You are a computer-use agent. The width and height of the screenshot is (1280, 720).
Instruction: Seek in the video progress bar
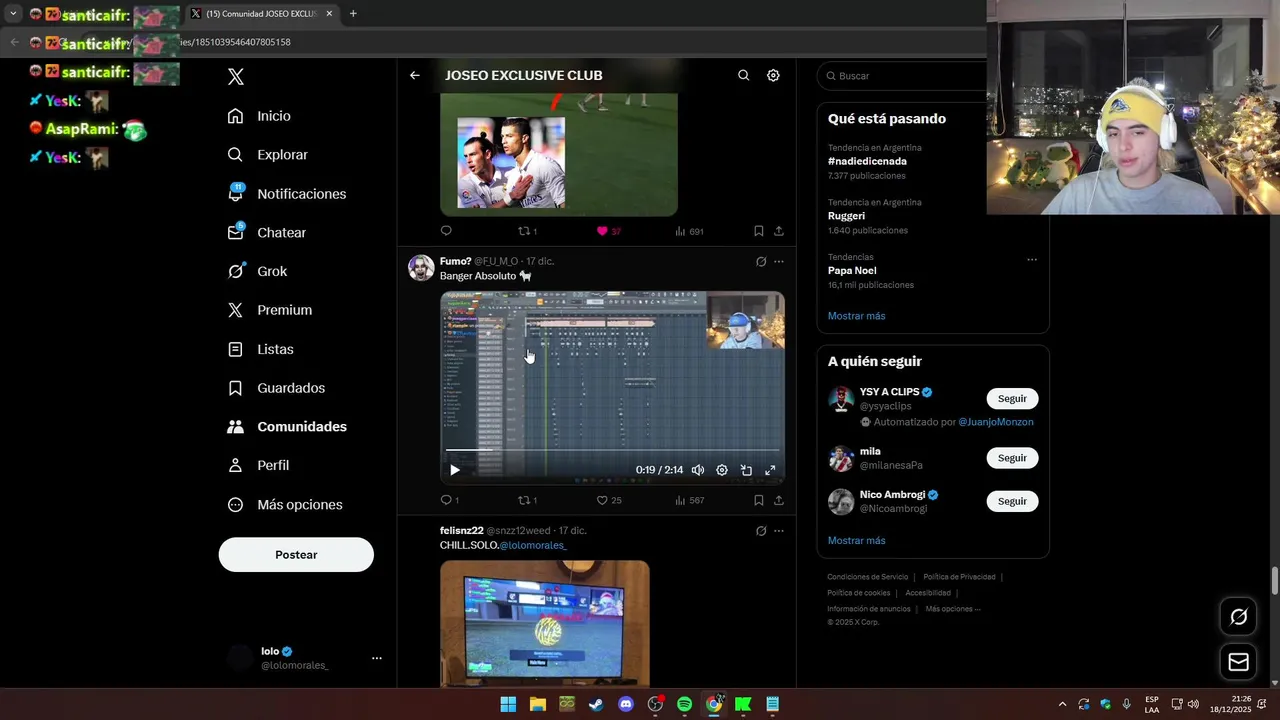[612, 451]
